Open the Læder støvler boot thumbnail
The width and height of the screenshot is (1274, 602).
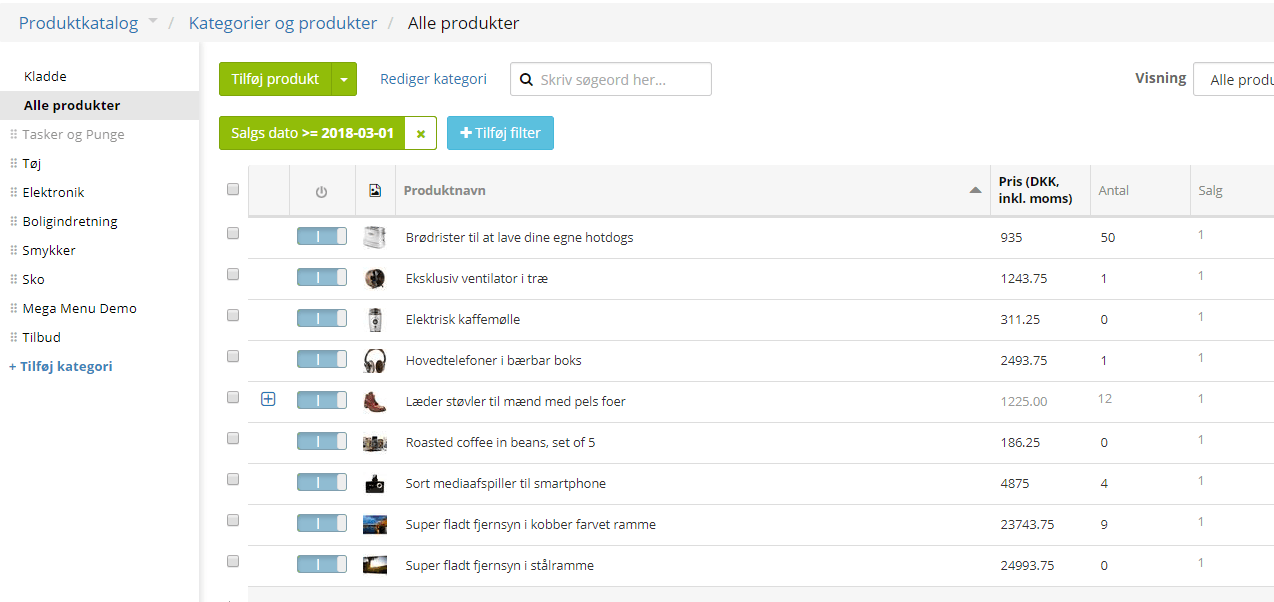375,401
